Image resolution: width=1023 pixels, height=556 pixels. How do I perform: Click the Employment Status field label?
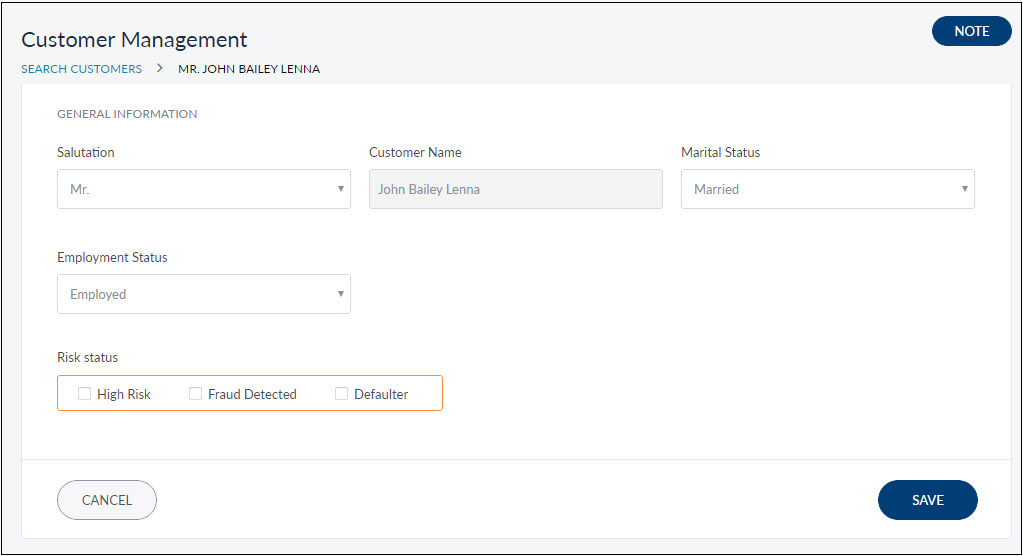112,257
